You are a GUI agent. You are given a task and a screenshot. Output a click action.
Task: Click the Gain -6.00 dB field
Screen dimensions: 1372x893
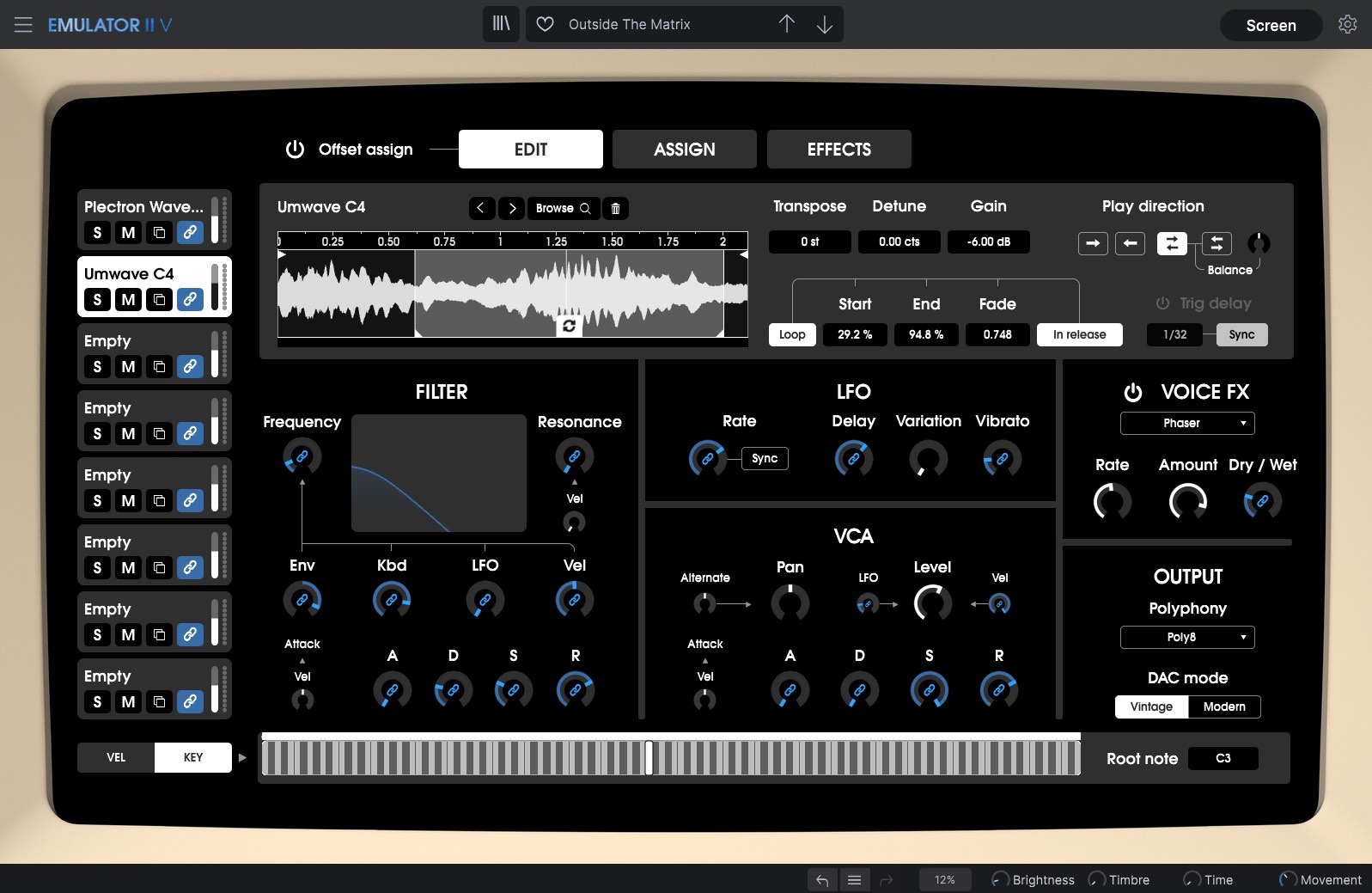click(989, 242)
